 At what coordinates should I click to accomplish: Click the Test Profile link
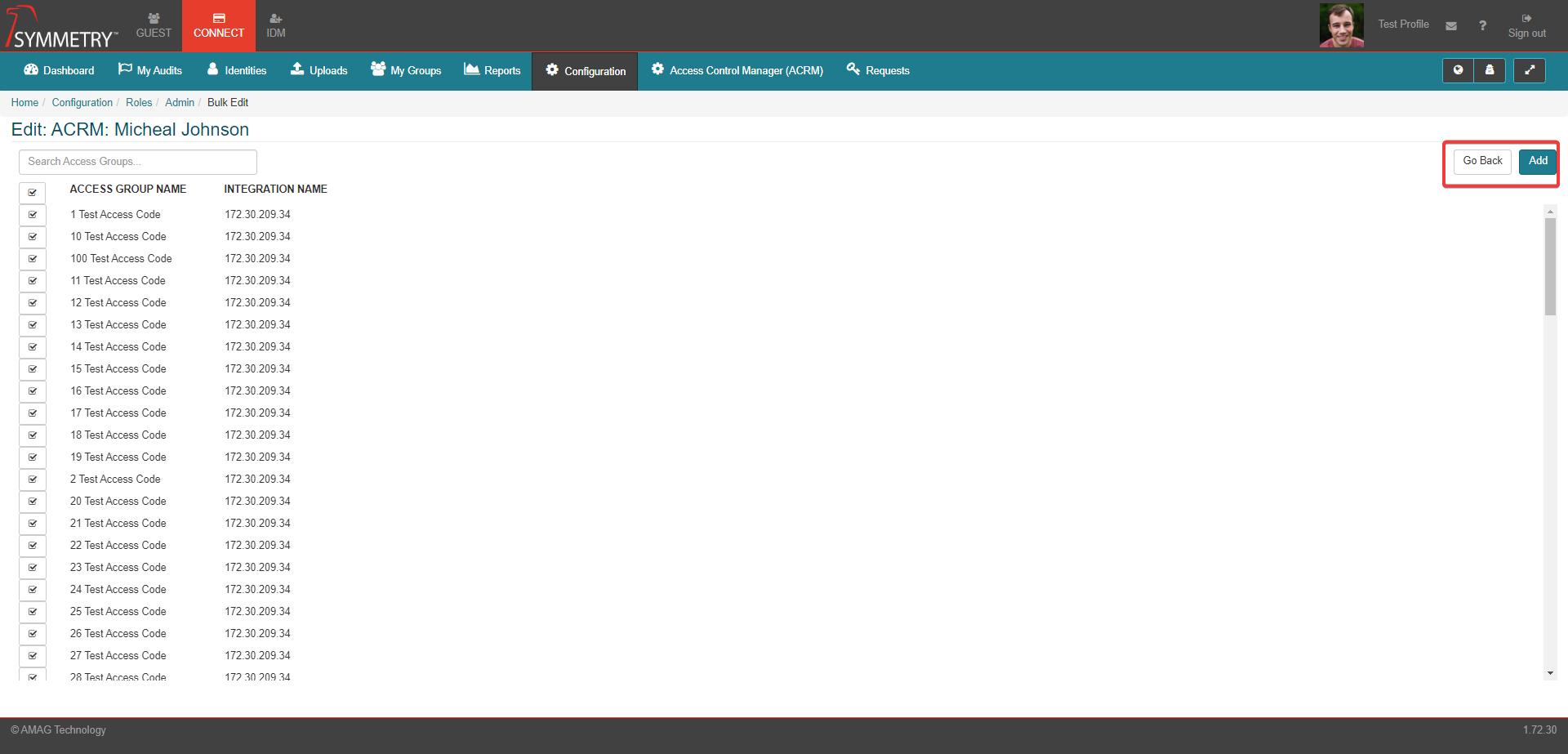(1403, 25)
